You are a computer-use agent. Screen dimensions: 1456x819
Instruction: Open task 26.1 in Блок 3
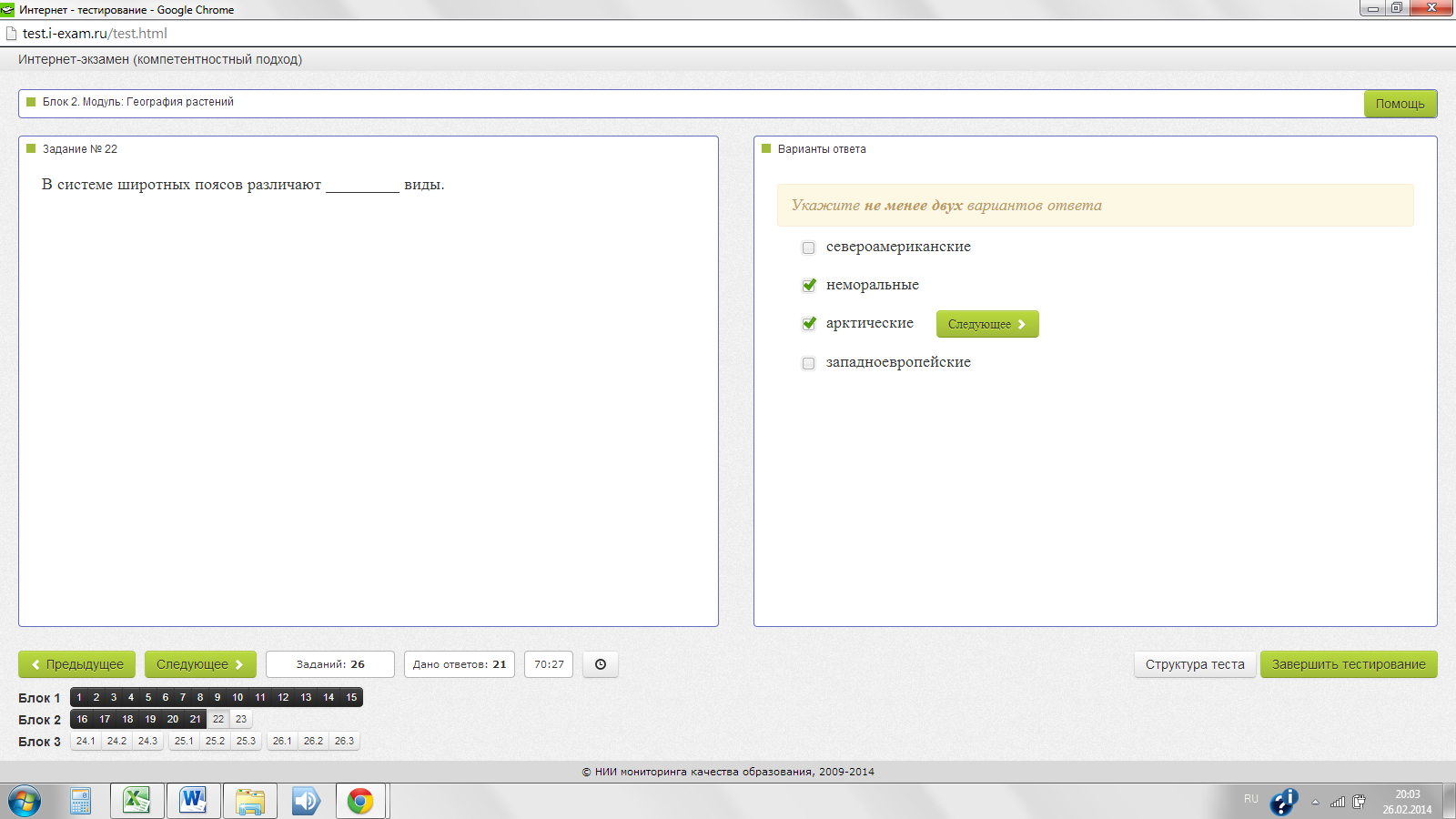click(x=282, y=741)
